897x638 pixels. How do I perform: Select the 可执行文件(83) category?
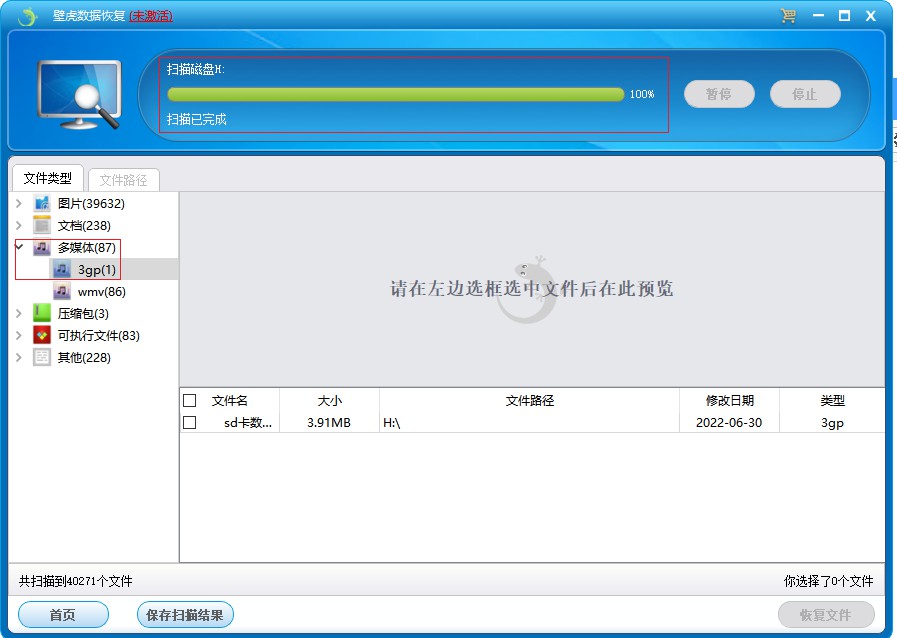[98, 335]
